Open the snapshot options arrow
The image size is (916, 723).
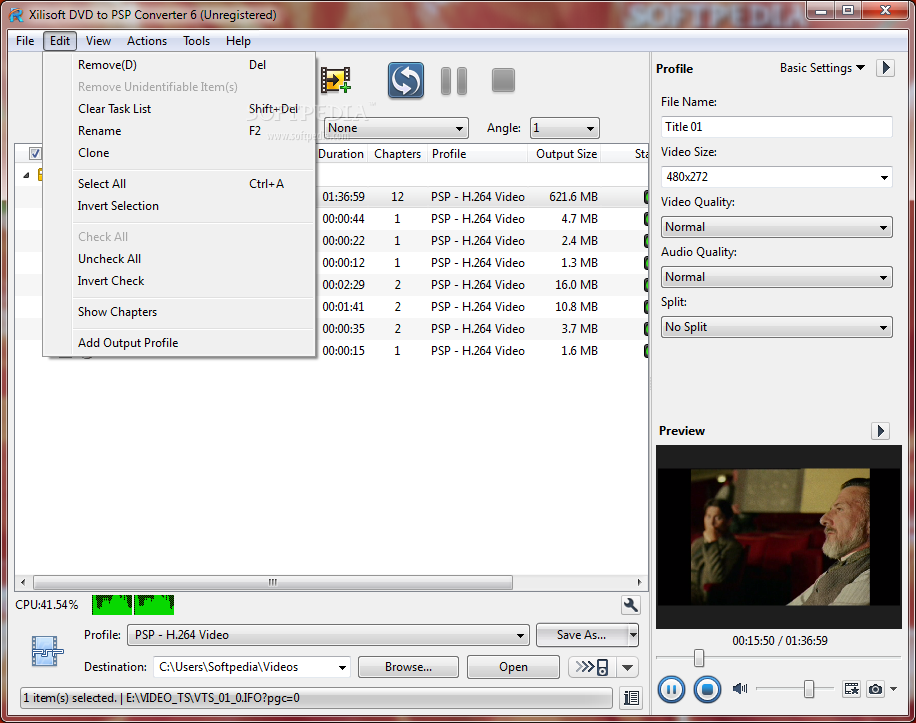click(894, 689)
